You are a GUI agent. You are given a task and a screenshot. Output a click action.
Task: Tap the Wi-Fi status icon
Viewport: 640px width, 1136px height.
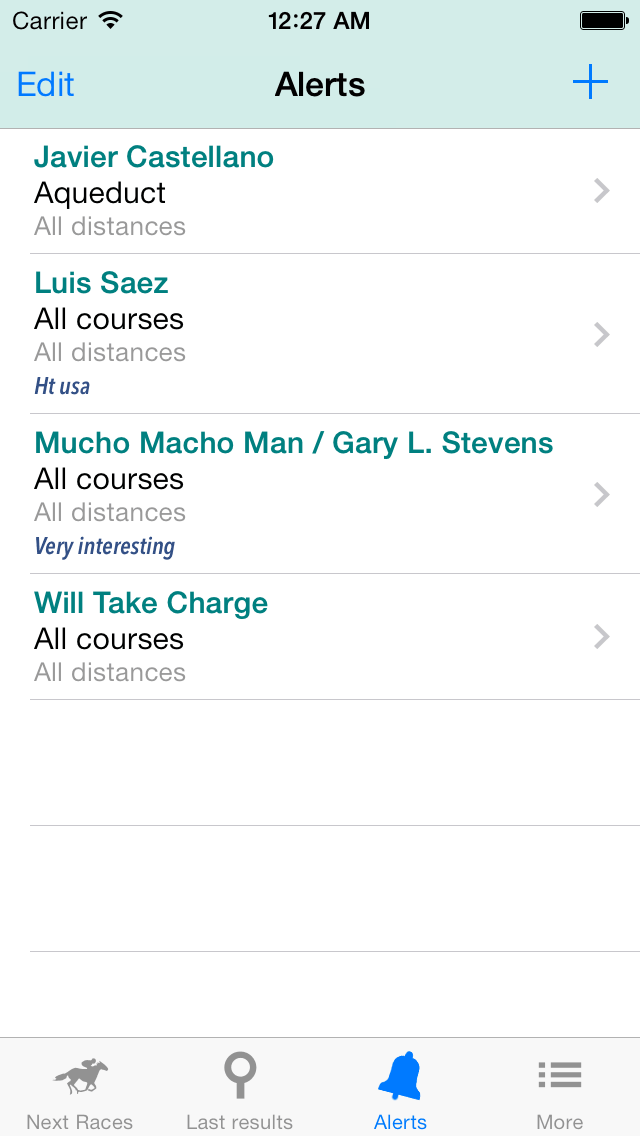(x=111, y=20)
